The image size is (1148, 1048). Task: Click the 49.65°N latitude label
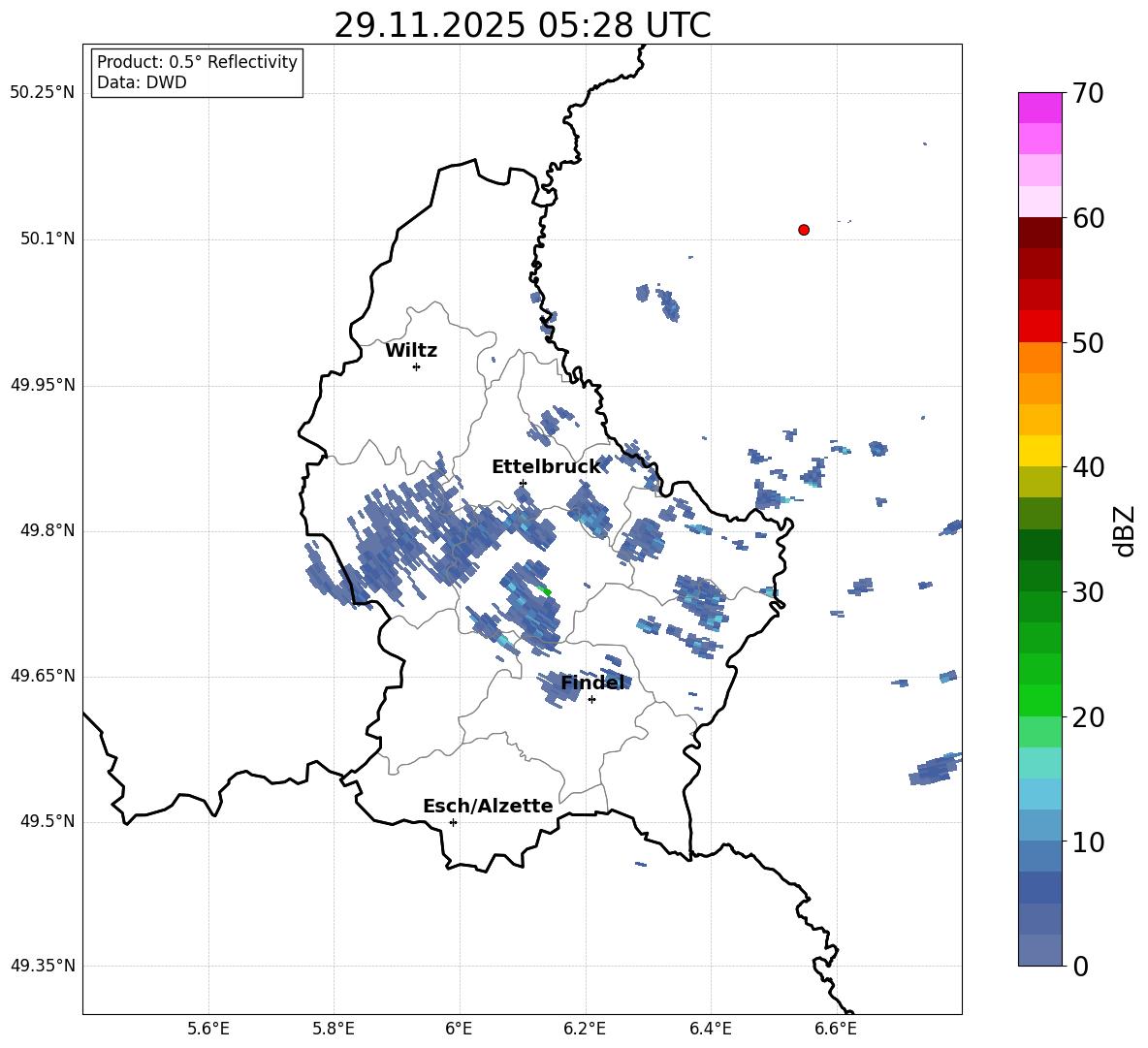(x=43, y=676)
